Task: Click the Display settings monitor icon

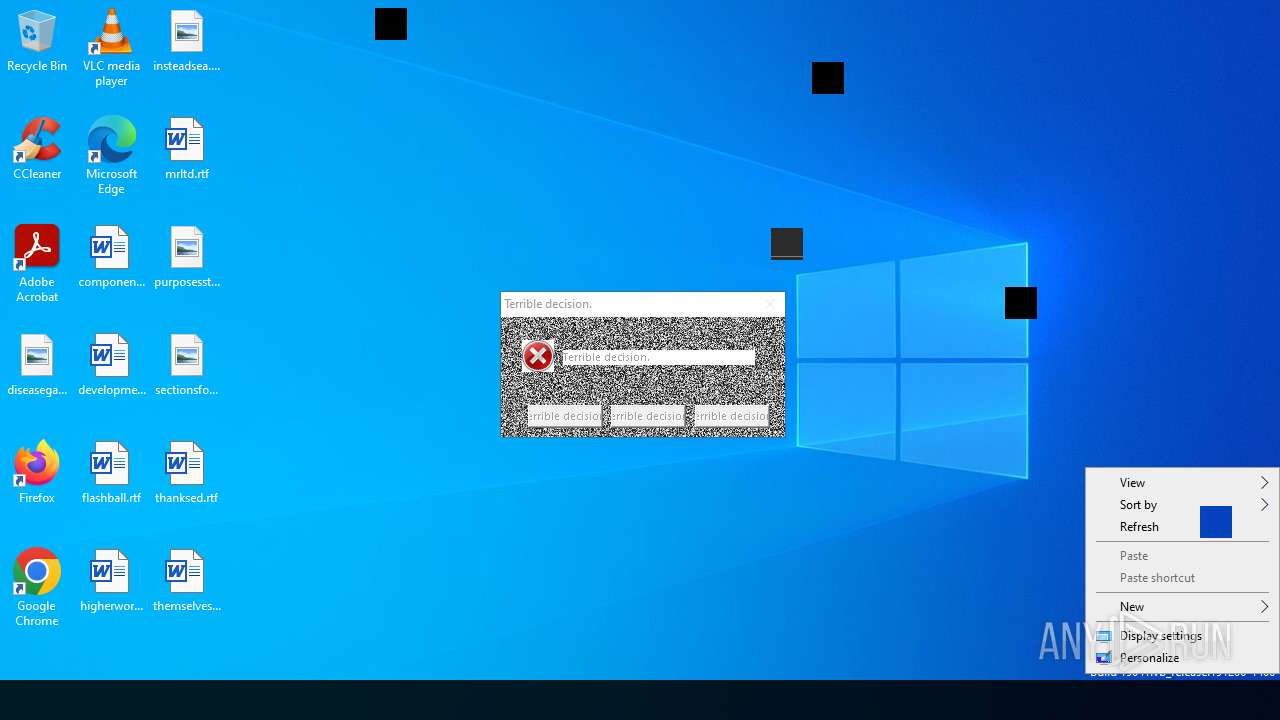Action: (1104, 636)
